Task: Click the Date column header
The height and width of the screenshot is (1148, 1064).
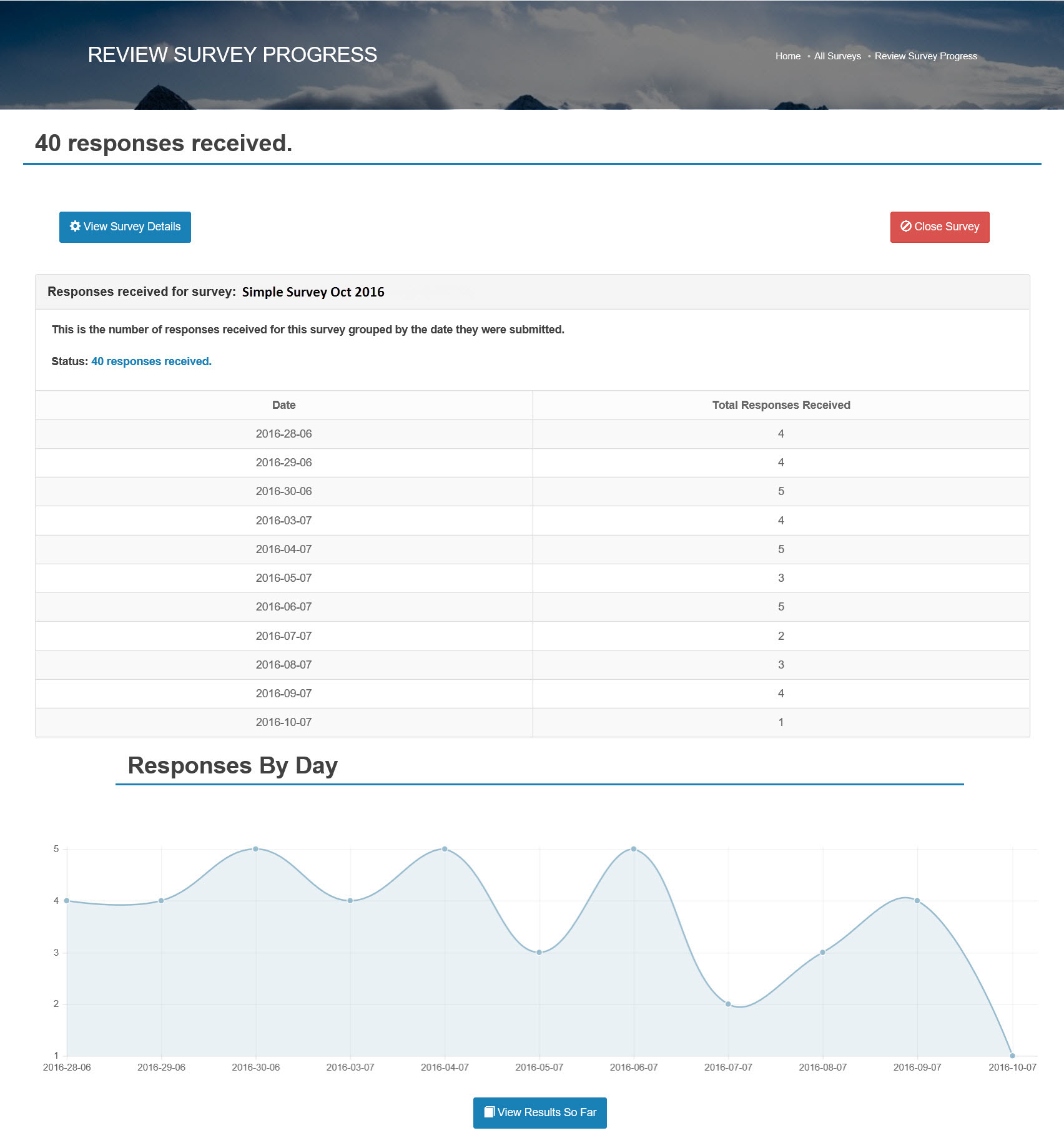Action: (x=283, y=405)
